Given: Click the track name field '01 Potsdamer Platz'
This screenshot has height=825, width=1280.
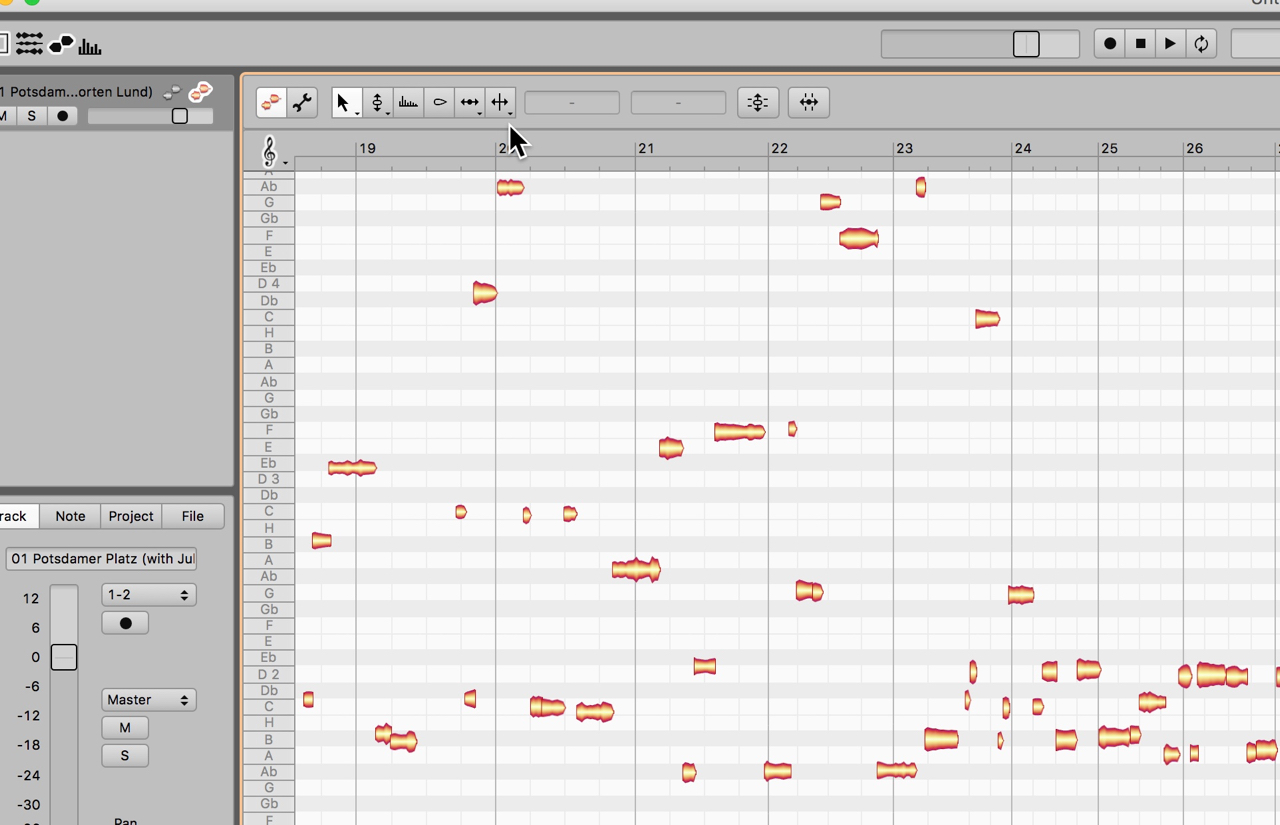Looking at the screenshot, I should pyautogui.click(x=101, y=559).
